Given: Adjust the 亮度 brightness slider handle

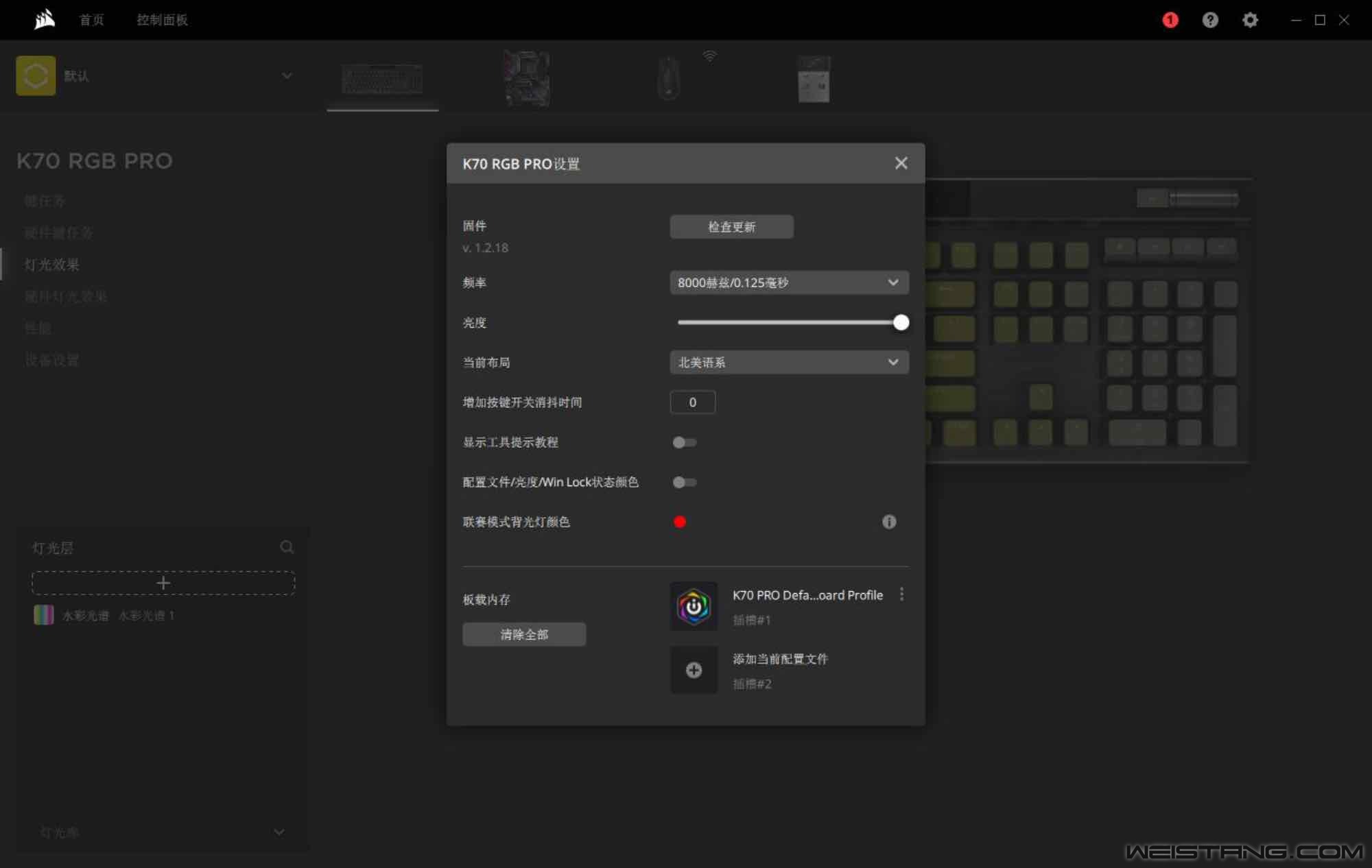Looking at the screenshot, I should coord(901,322).
